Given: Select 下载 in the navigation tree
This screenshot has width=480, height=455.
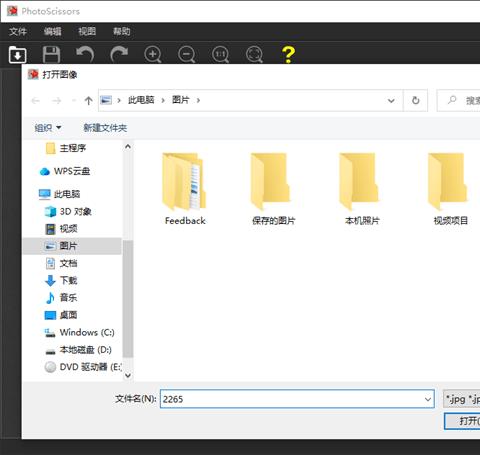Looking at the screenshot, I should click(68, 280).
